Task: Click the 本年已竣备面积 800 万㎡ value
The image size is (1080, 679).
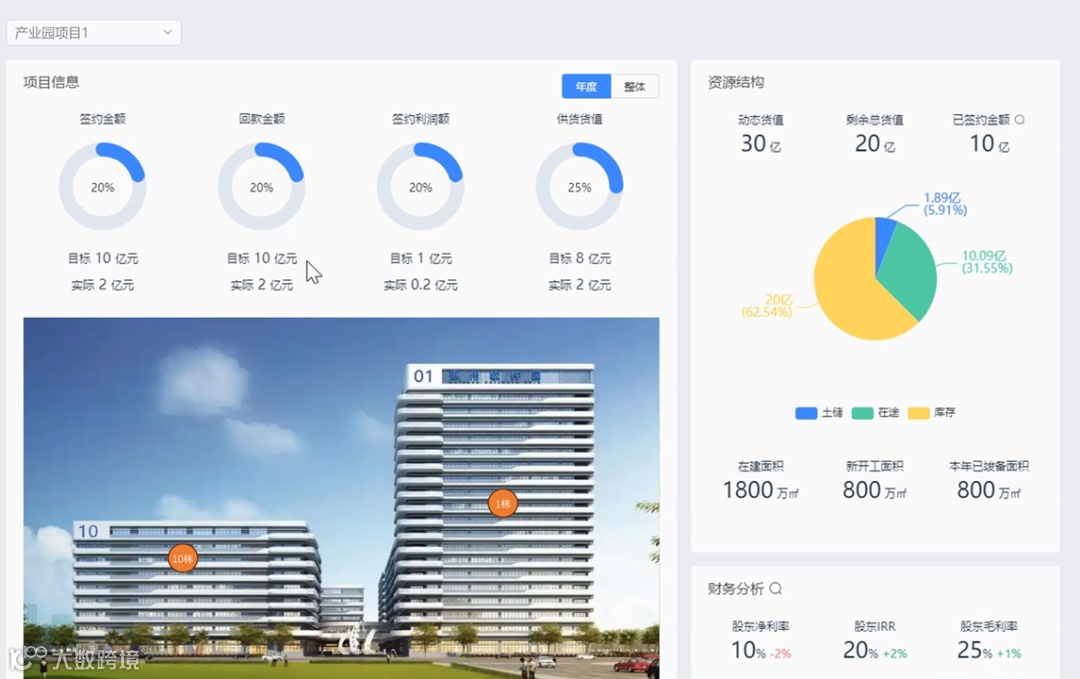Action: click(x=988, y=490)
